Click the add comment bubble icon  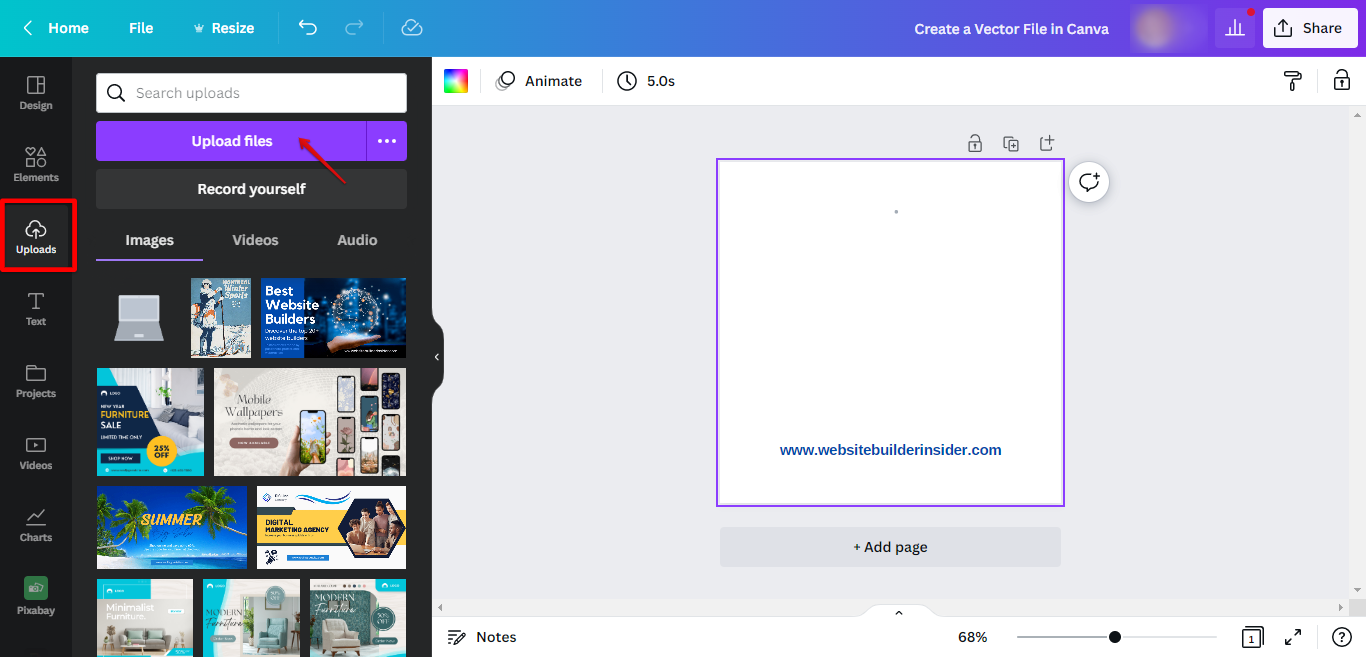click(x=1089, y=182)
